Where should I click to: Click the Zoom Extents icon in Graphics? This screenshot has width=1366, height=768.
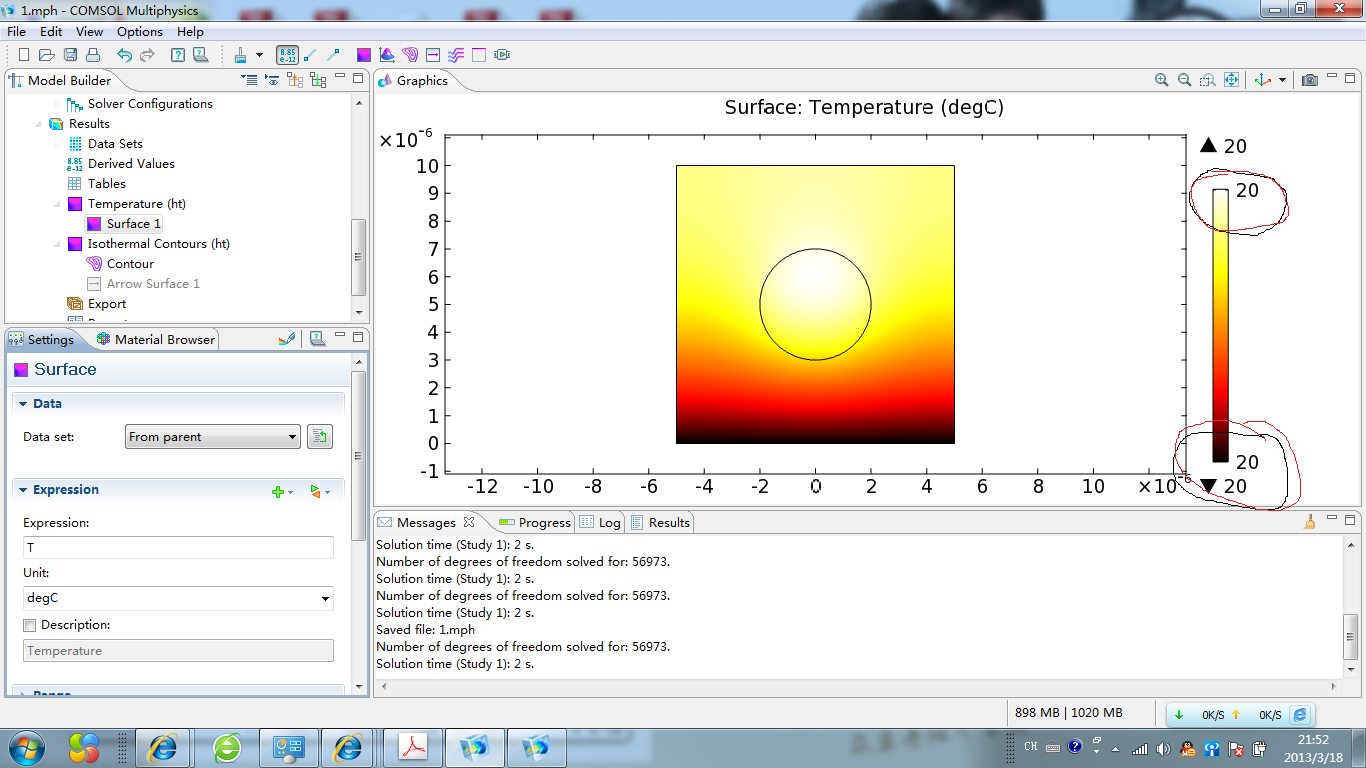click(1232, 80)
